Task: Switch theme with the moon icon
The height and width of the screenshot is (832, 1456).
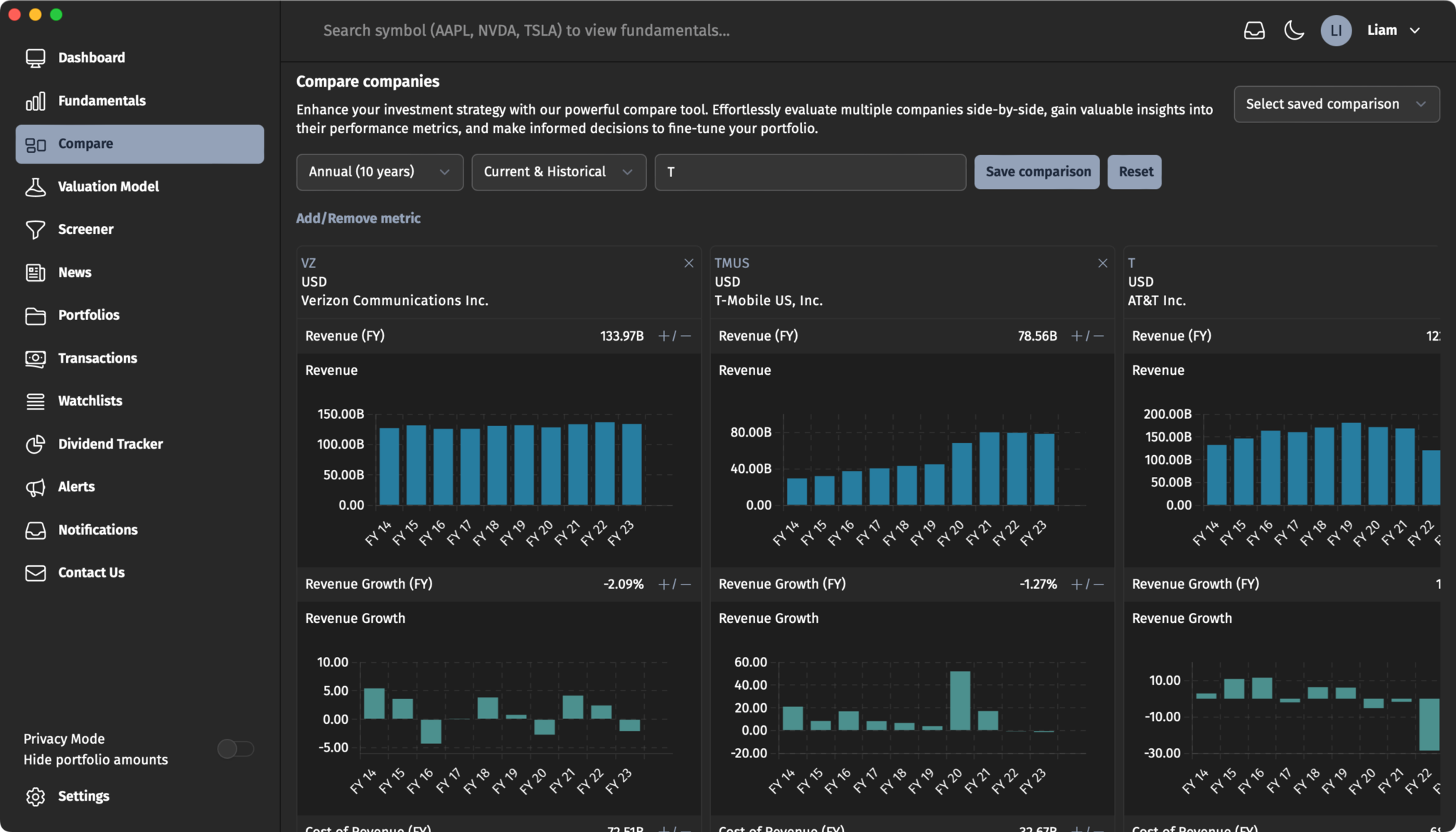Action: pyautogui.click(x=1294, y=31)
